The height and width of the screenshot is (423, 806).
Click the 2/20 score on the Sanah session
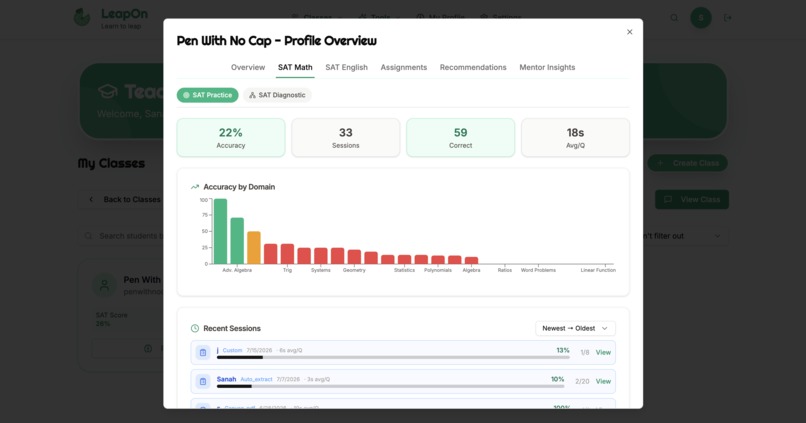tap(582, 381)
